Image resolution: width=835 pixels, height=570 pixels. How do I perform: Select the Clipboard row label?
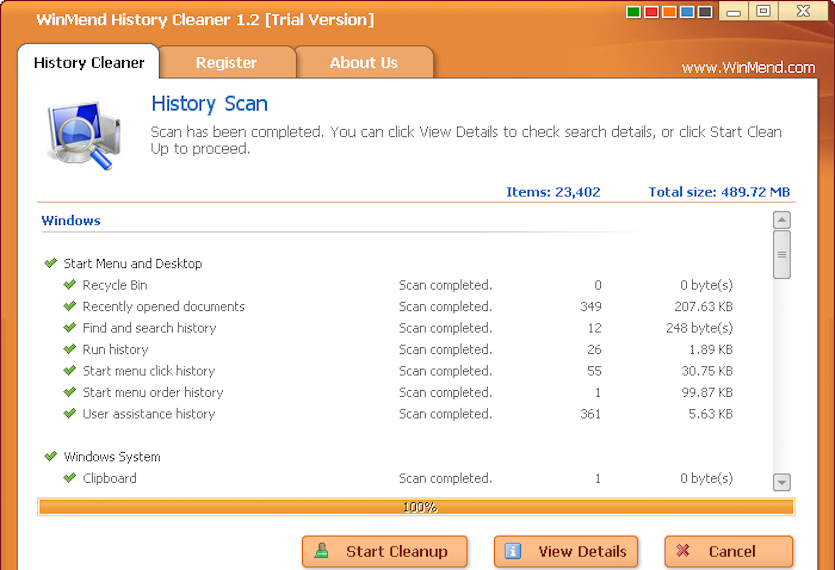click(109, 478)
